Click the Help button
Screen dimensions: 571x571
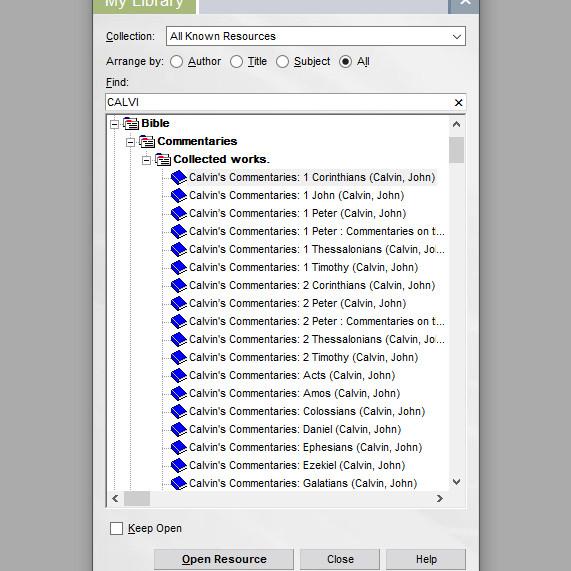[x=426, y=559]
